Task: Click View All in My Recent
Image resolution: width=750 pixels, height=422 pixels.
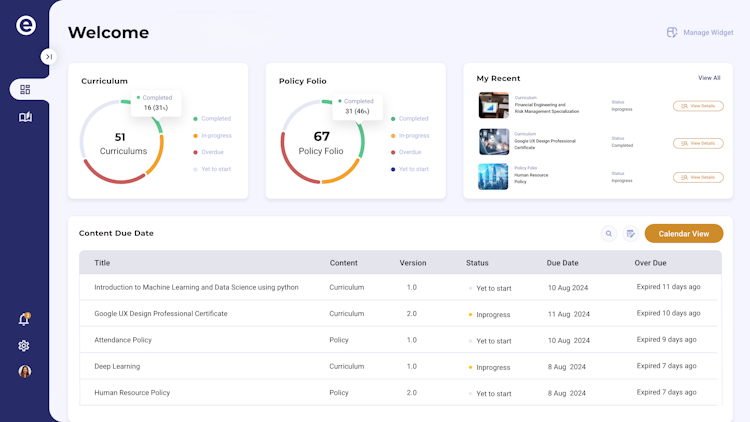Action: (709, 78)
